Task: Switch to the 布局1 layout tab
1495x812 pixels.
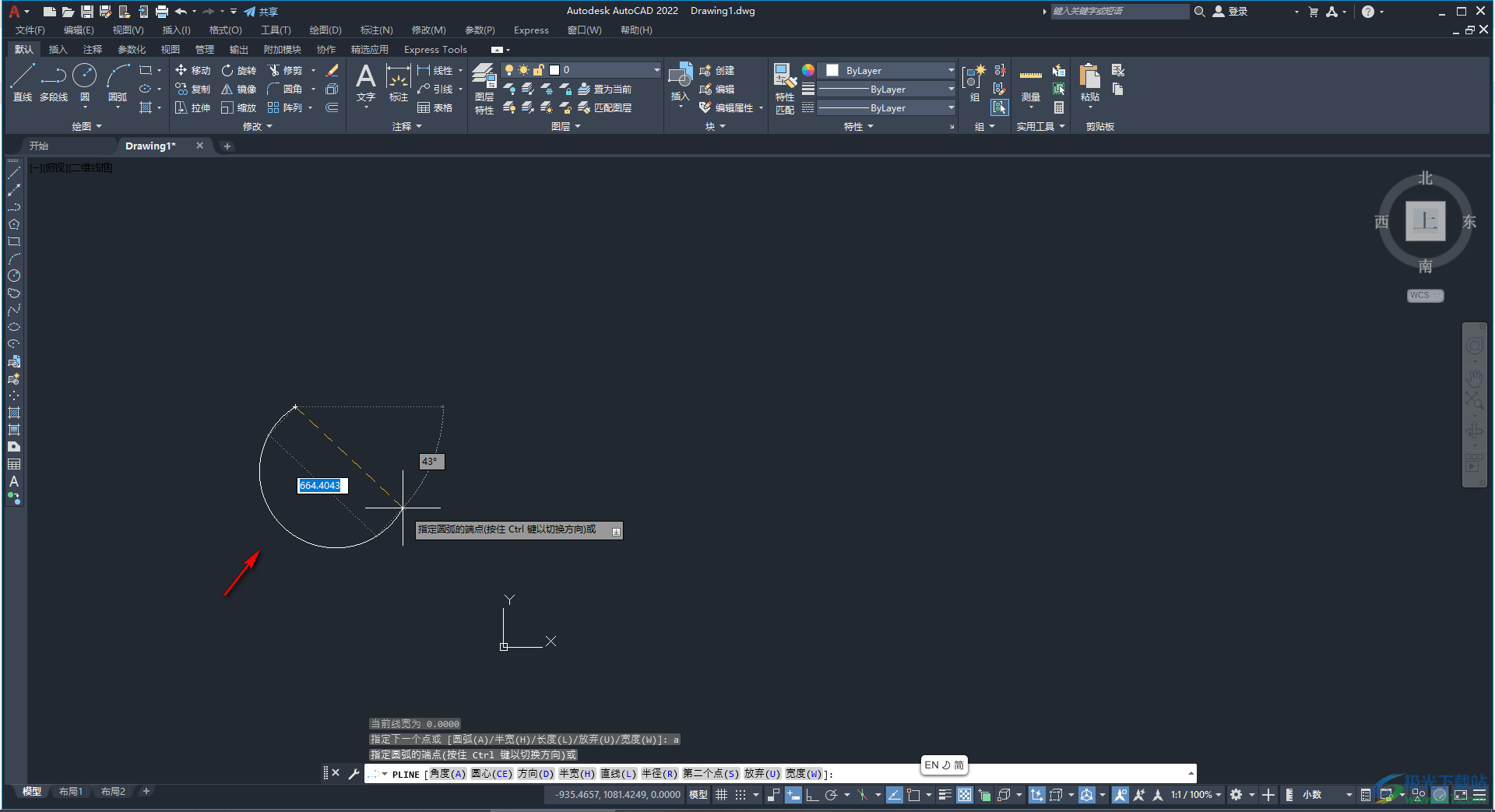Action: [71, 792]
